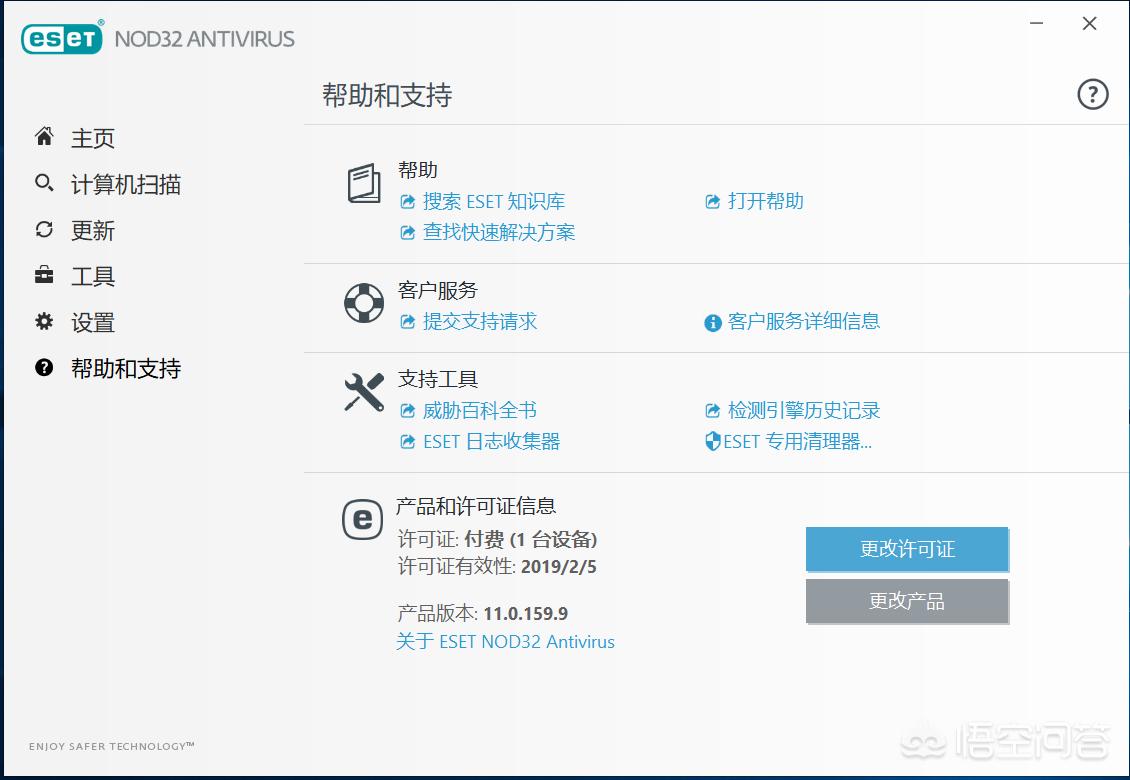Click the license validity date 2019/2/5
Viewport: 1130px width, 780px height.
point(559,567)
